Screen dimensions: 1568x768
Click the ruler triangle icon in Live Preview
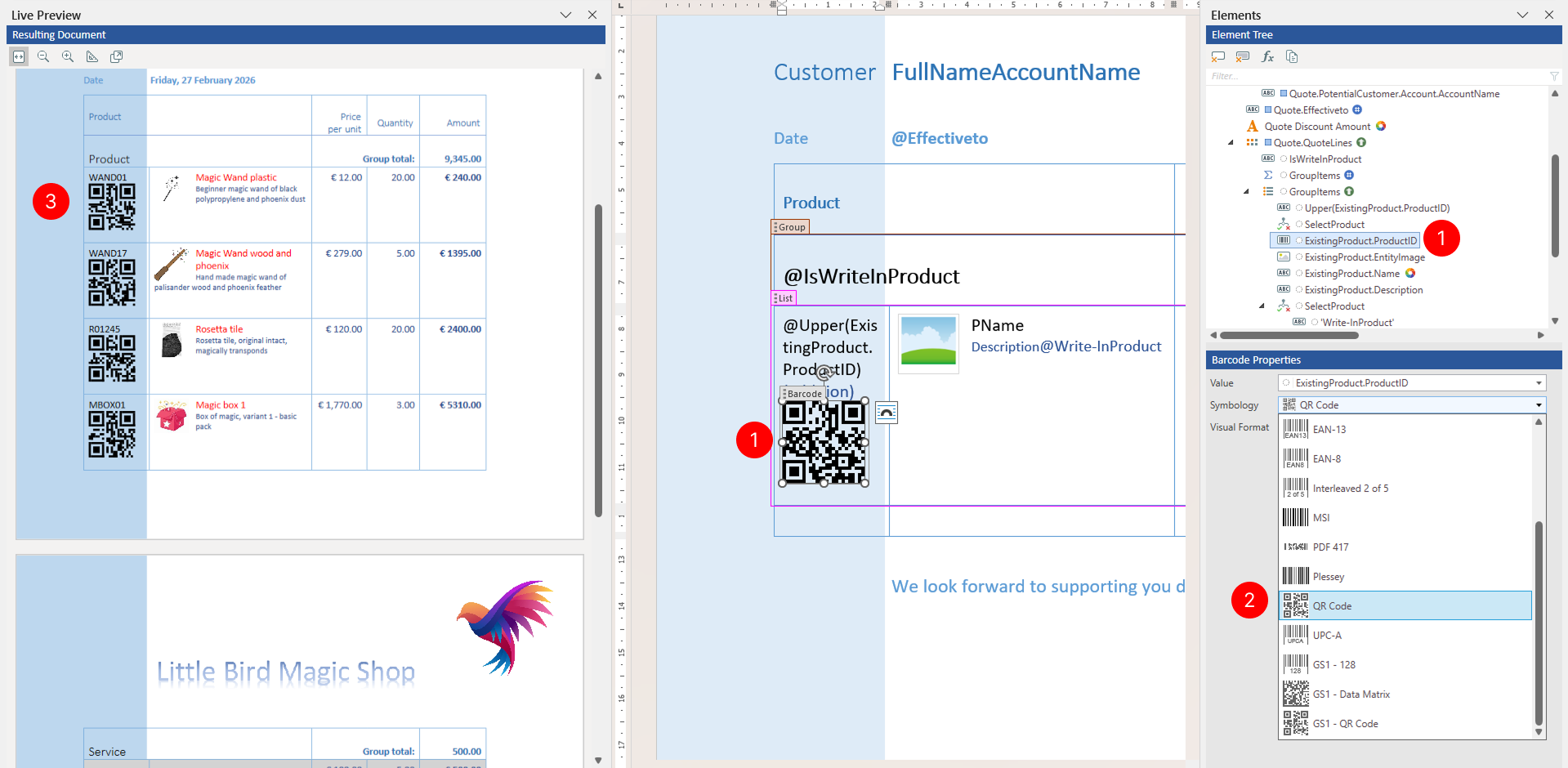tap(92, 56)
